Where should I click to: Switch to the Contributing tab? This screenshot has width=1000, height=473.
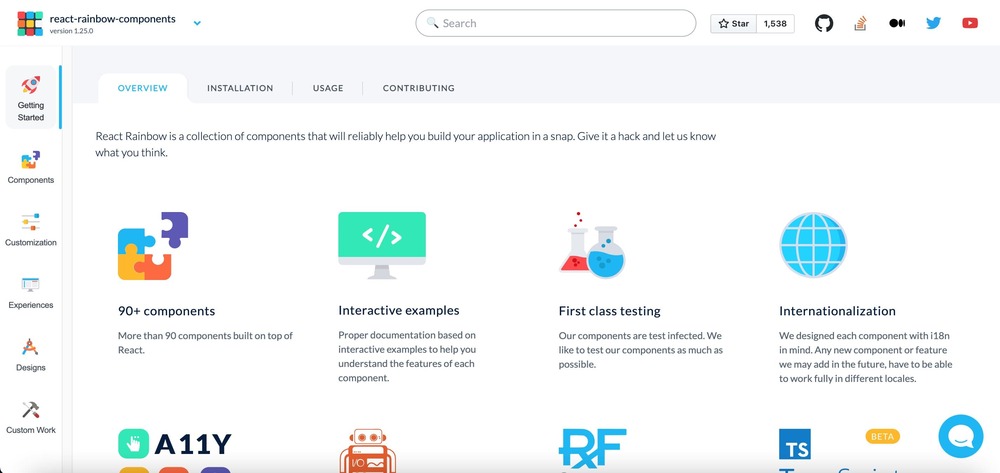pyautogui.click(x=418, y=88)
